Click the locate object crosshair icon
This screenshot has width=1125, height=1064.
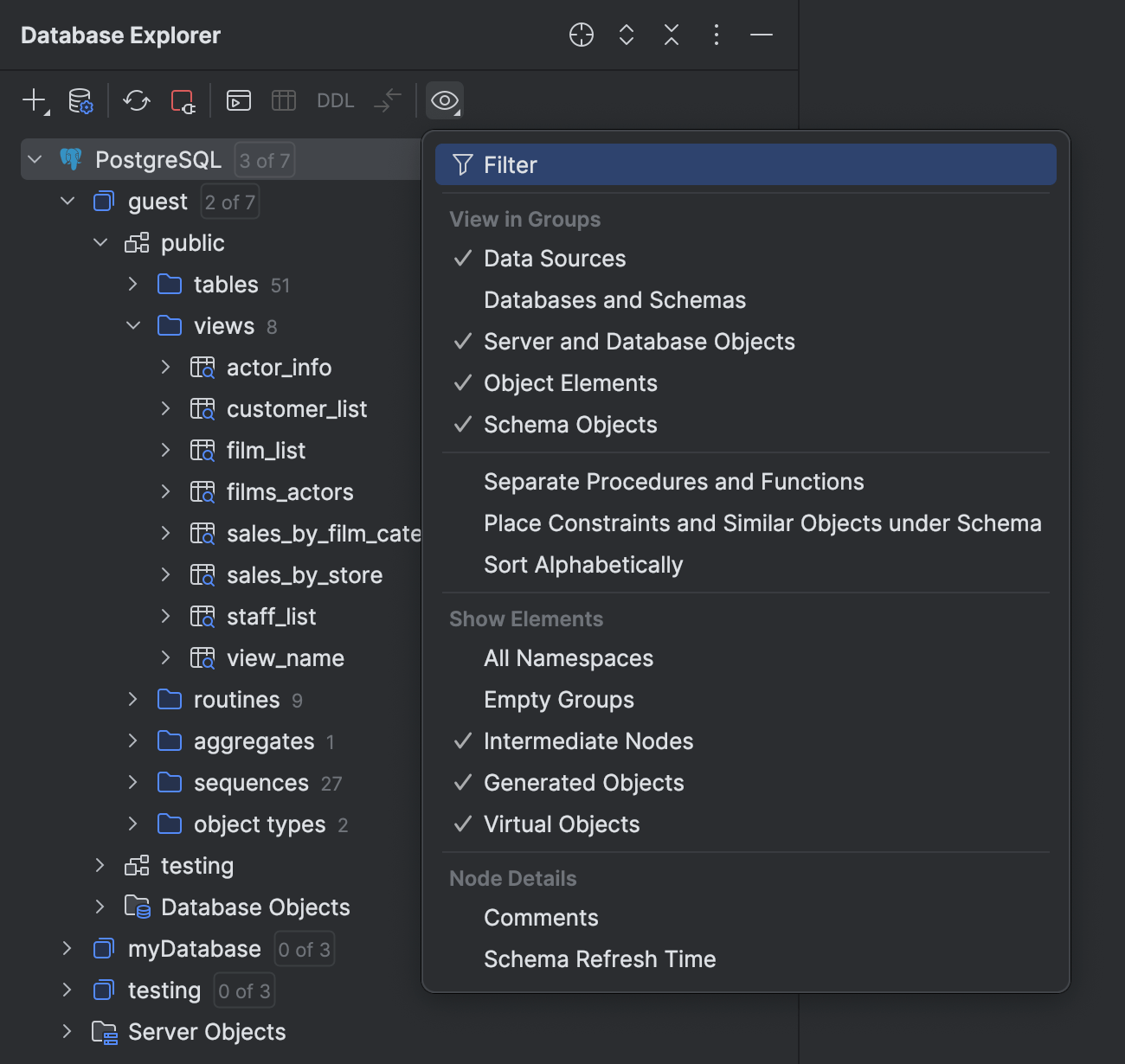(581, 35)
